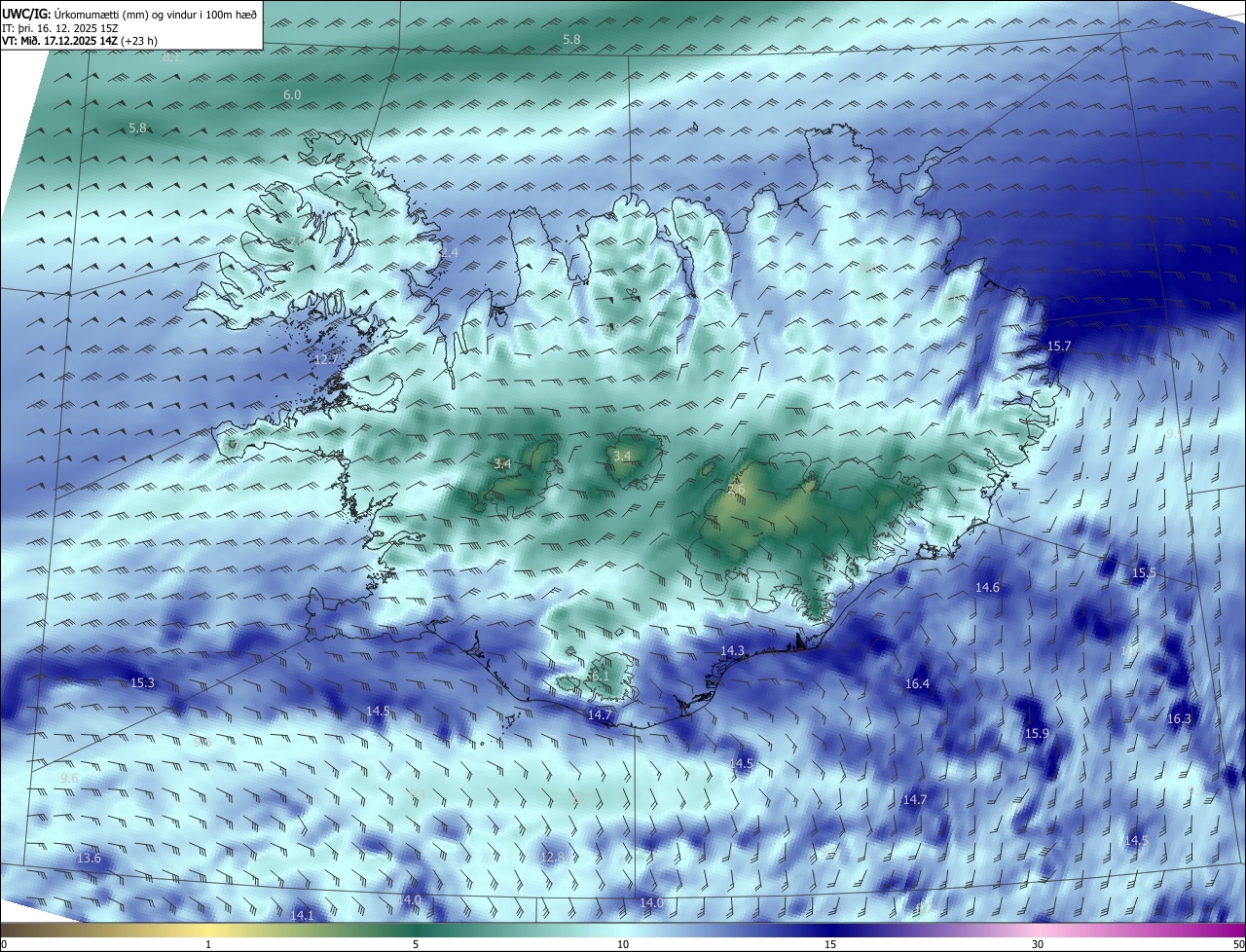Click the 14.6 value label southeast of Iceland
This screenshot has width=1246, height=952.
tap(987, 587)
